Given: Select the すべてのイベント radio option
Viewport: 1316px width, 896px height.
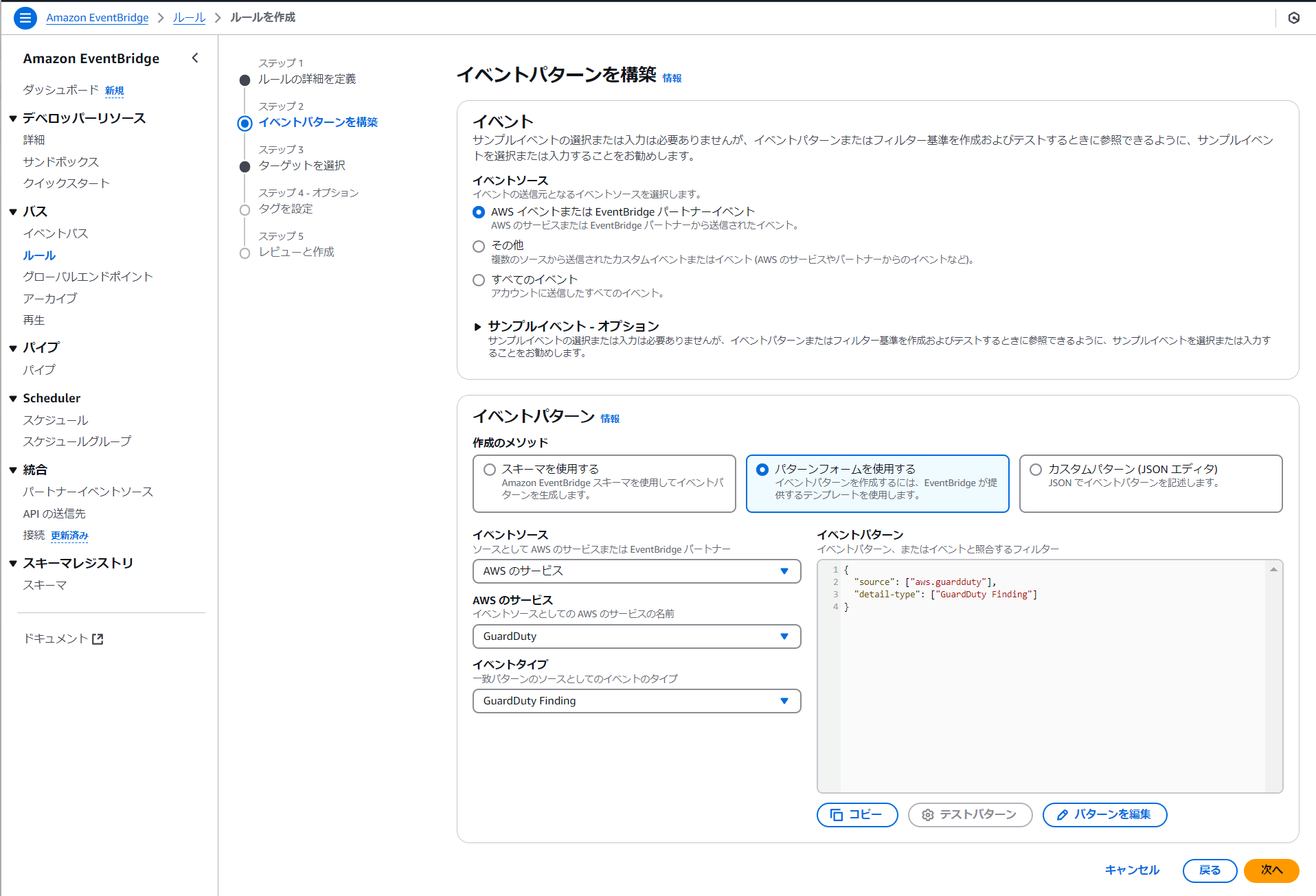Looking at the screenshot, I should (x=479, y=280).
